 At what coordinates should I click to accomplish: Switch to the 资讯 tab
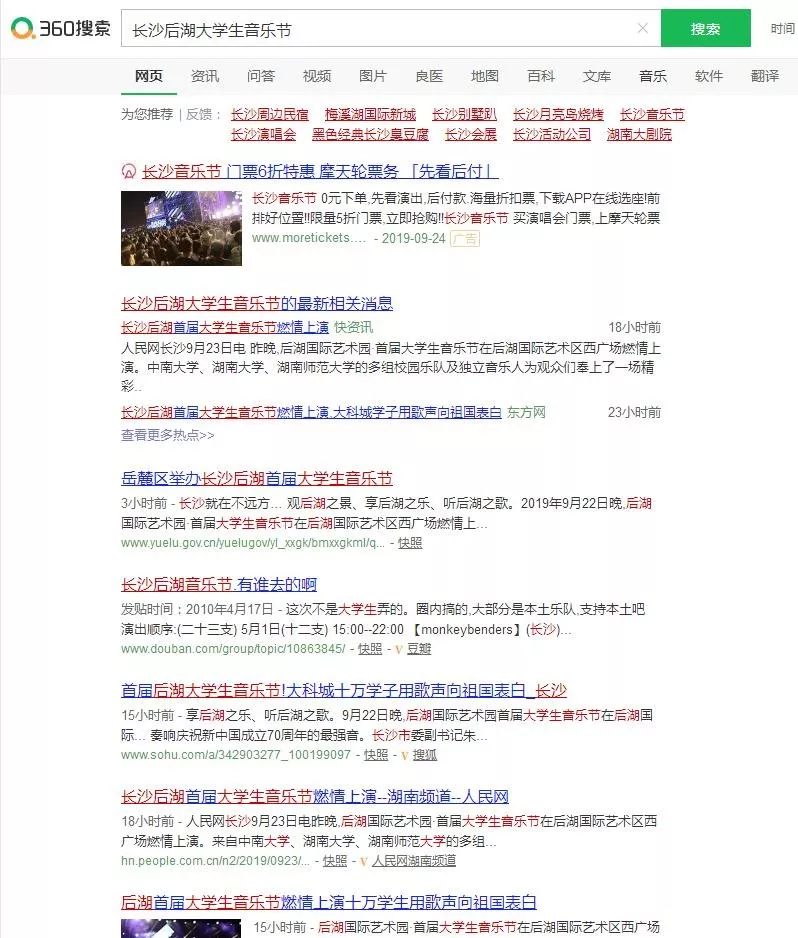205,76
